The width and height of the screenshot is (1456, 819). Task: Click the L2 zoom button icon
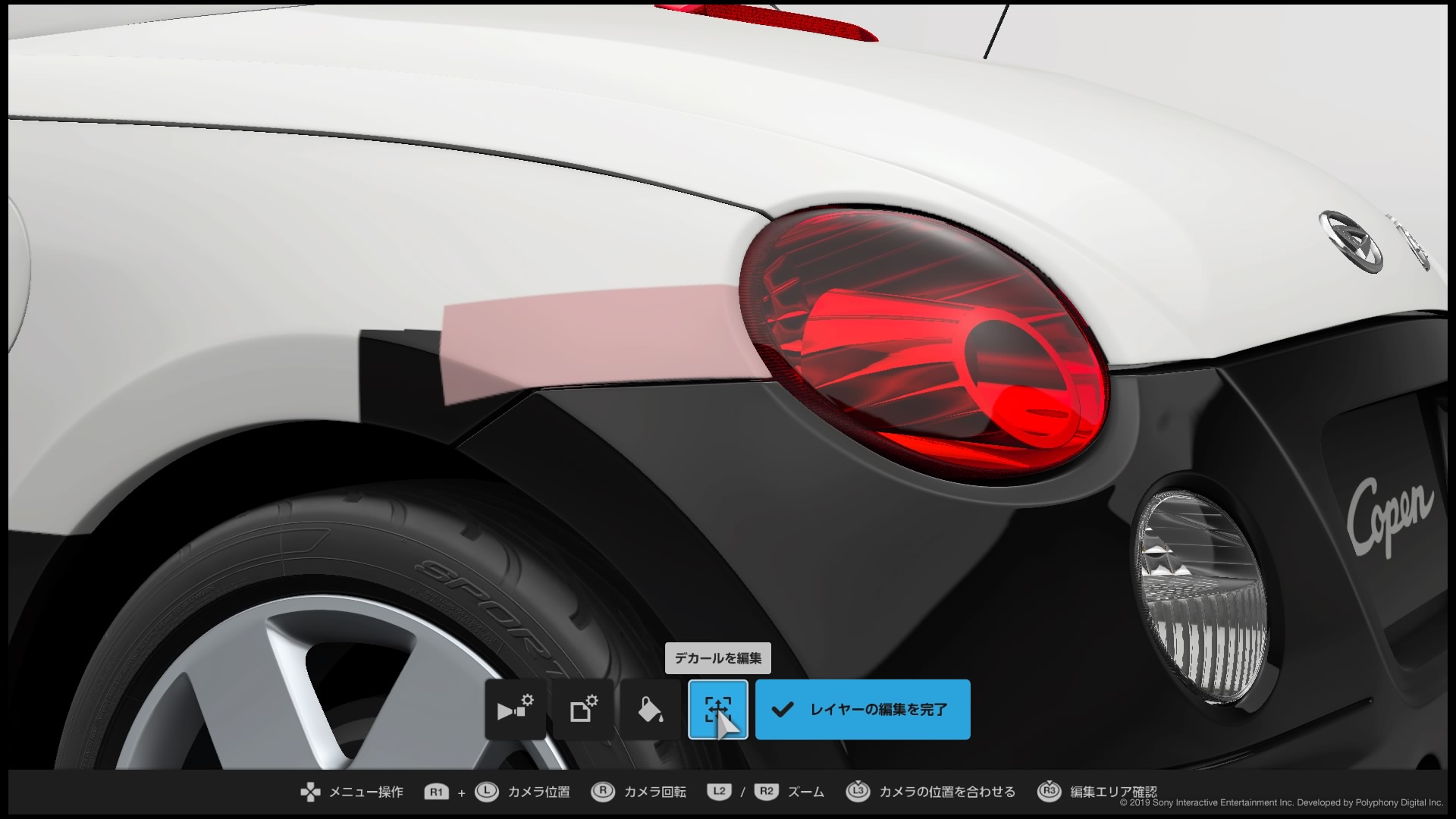tap(719, 792)
